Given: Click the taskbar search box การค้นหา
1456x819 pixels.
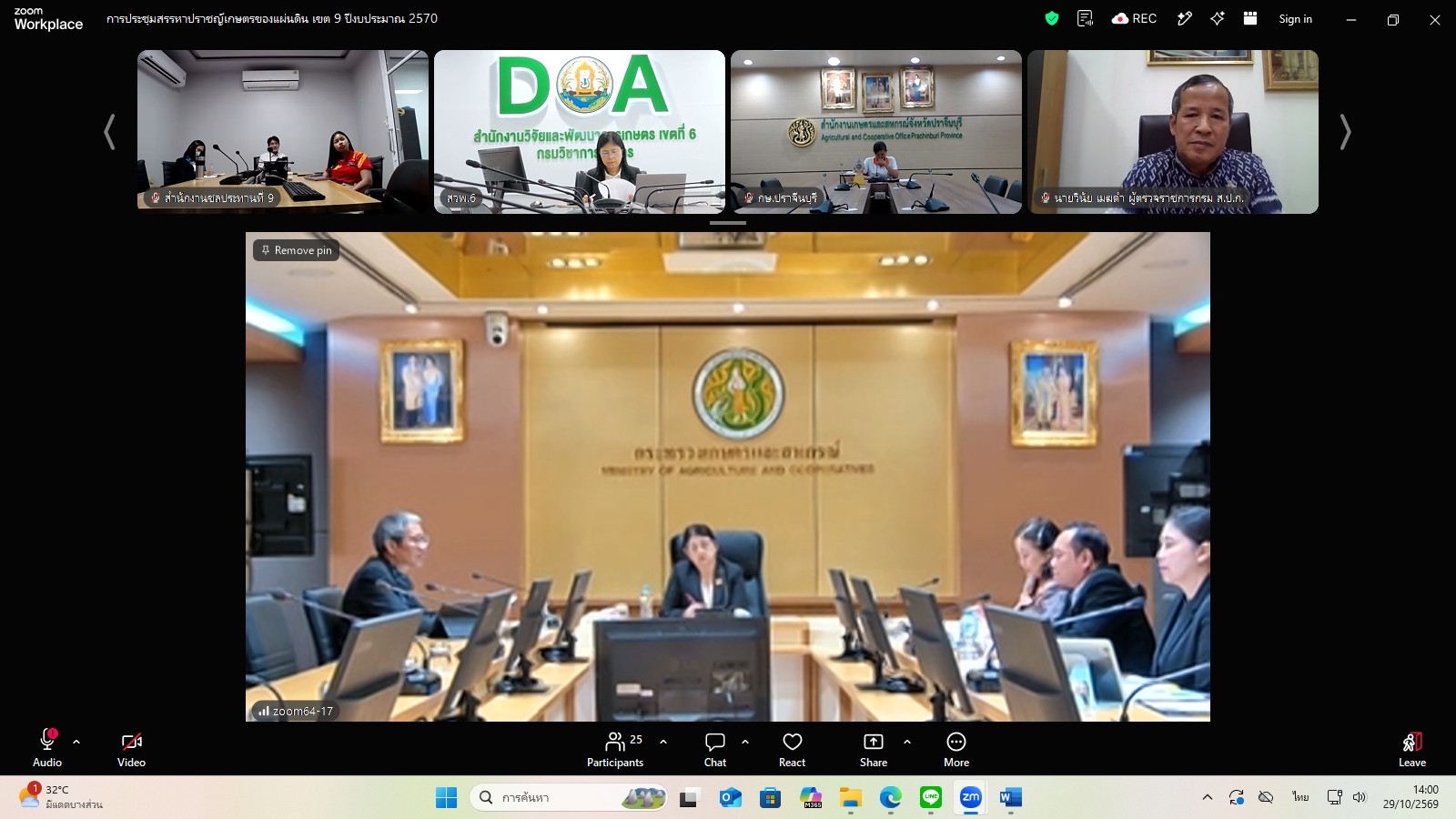Looking at the screenshot, I should pyautogui.click(x=569, y=797).
